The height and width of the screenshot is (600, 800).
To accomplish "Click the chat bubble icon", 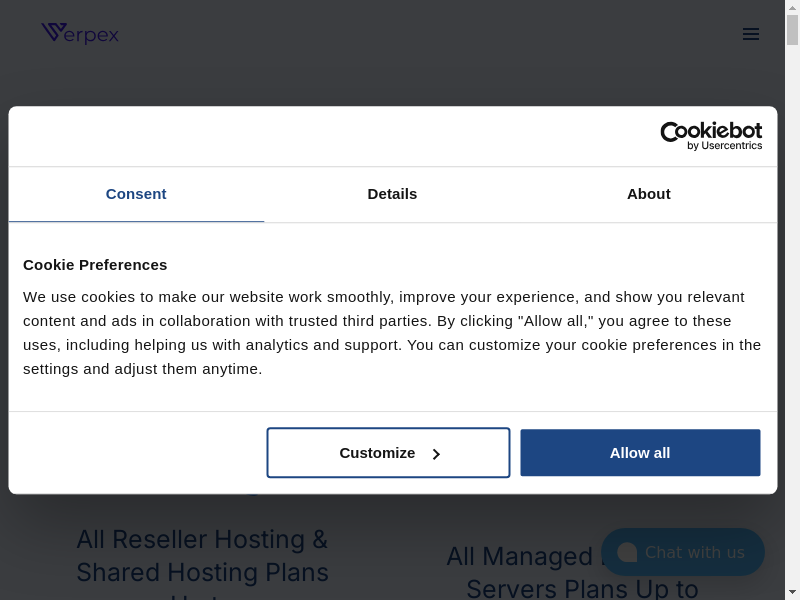I will pyautogui.click(x=627, y=552).
